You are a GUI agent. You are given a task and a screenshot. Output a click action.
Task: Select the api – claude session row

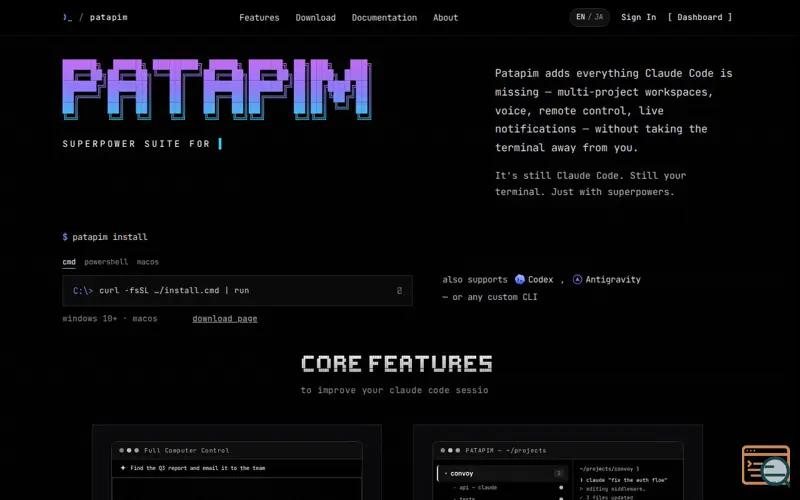click(503, 488)
